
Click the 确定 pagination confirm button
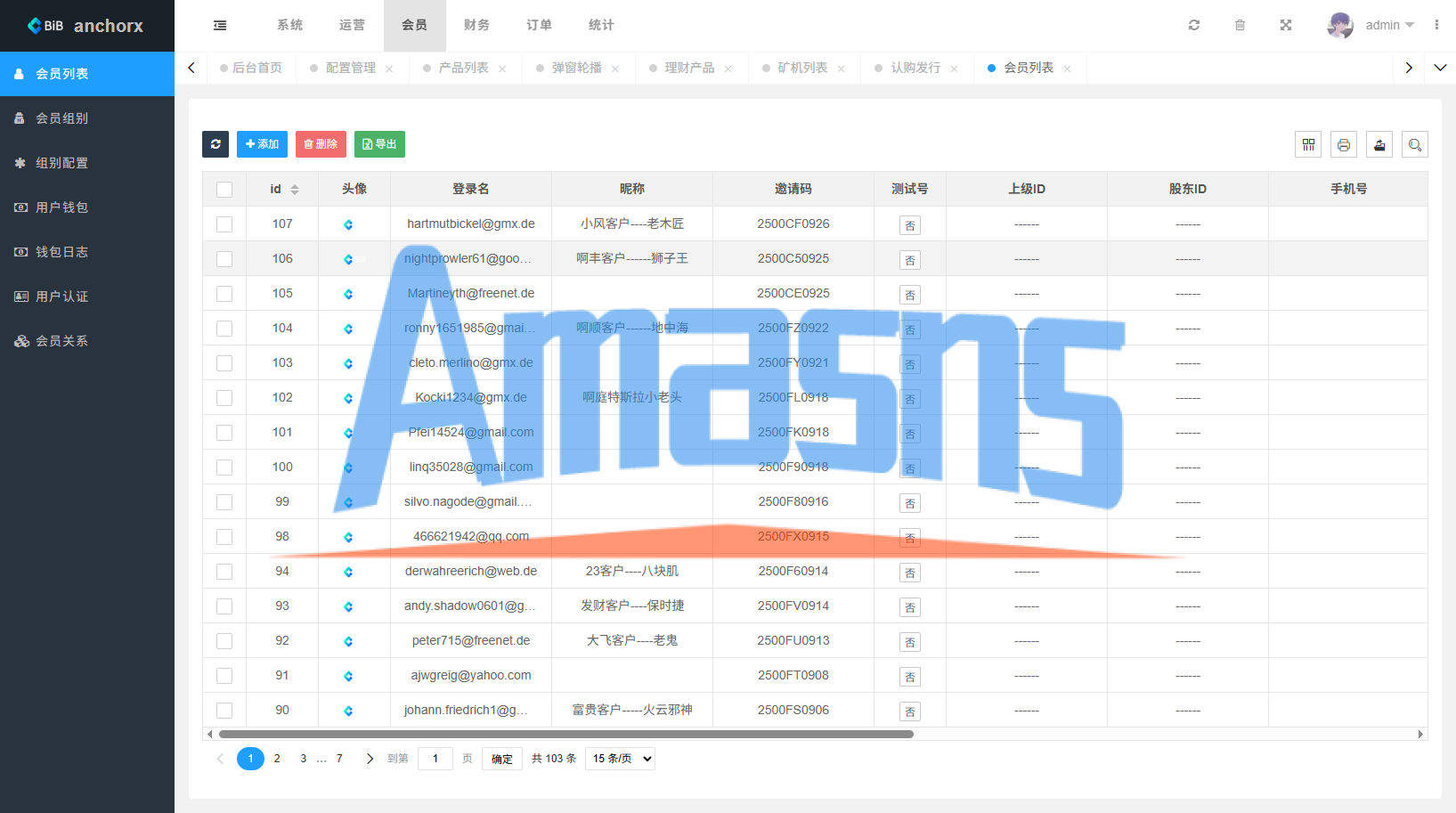coord(502,759)
